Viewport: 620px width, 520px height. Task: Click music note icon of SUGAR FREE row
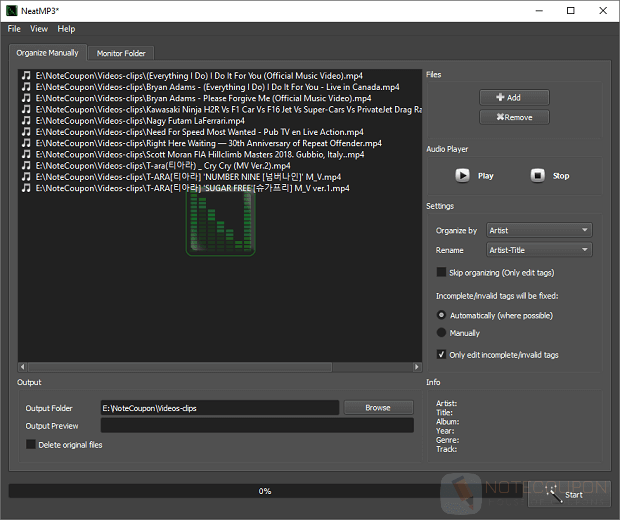(26, 187)
